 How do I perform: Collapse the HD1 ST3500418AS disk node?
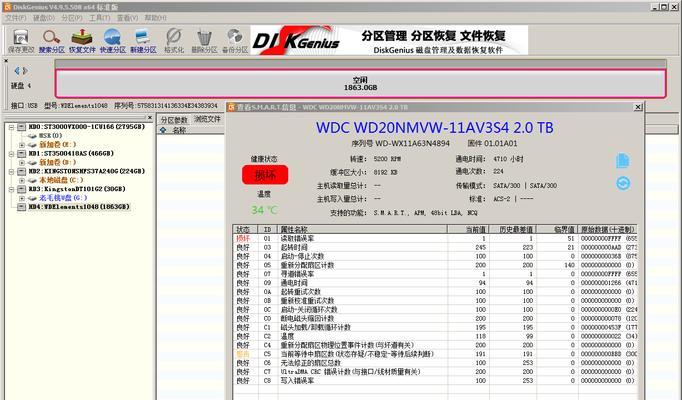[12, 153]
